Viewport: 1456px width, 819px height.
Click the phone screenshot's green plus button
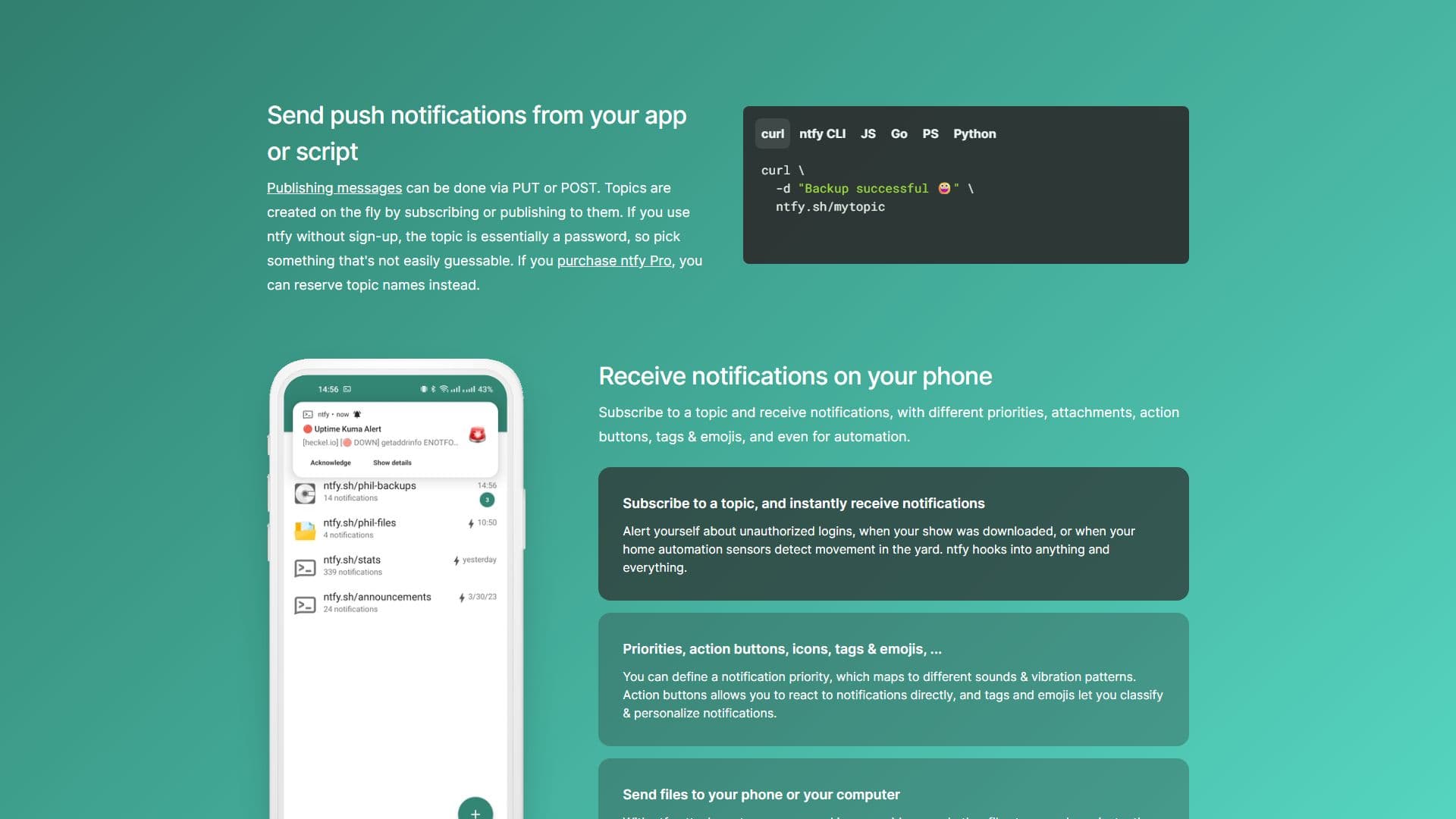click(x=475, y=810)
